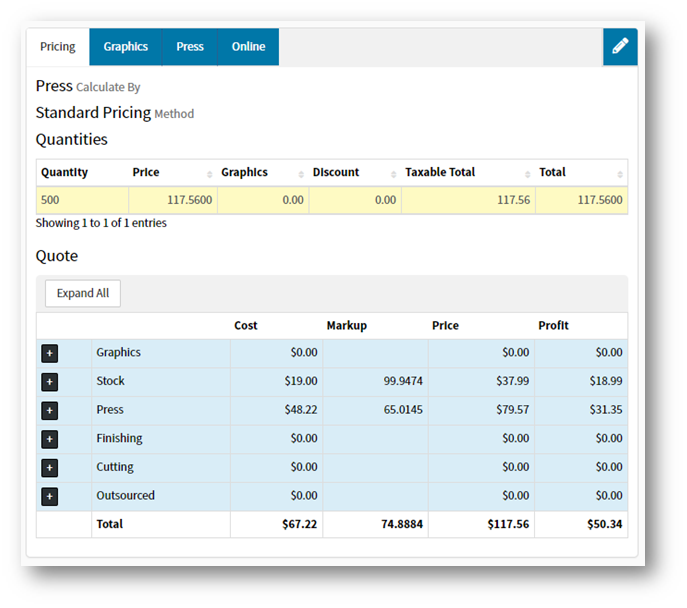This screenshot has height=608, width=687.
Task: Select the 500 quantity cell
Action: 82,200
